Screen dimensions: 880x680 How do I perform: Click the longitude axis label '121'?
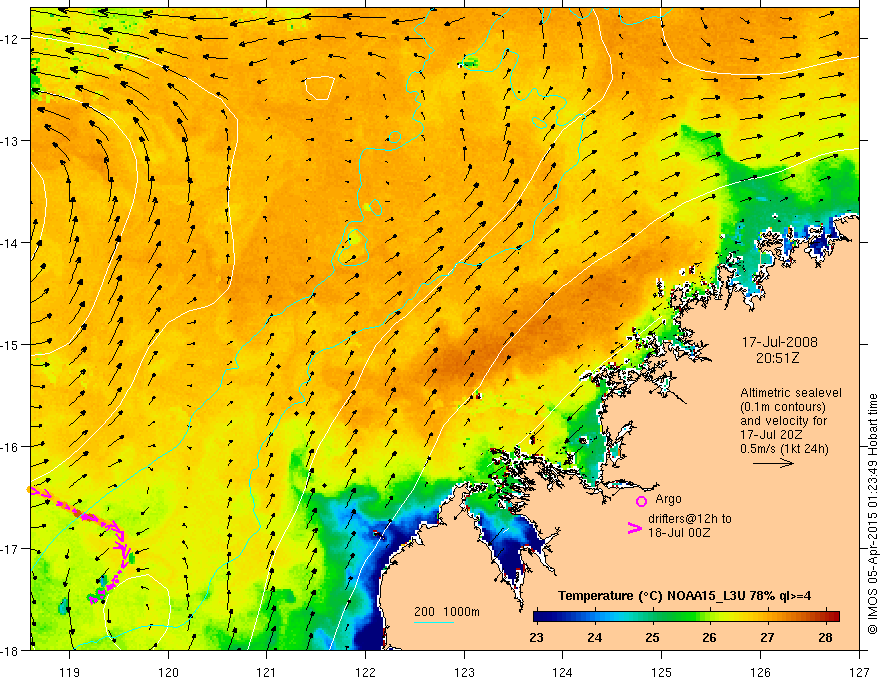[x=267, y=672]
